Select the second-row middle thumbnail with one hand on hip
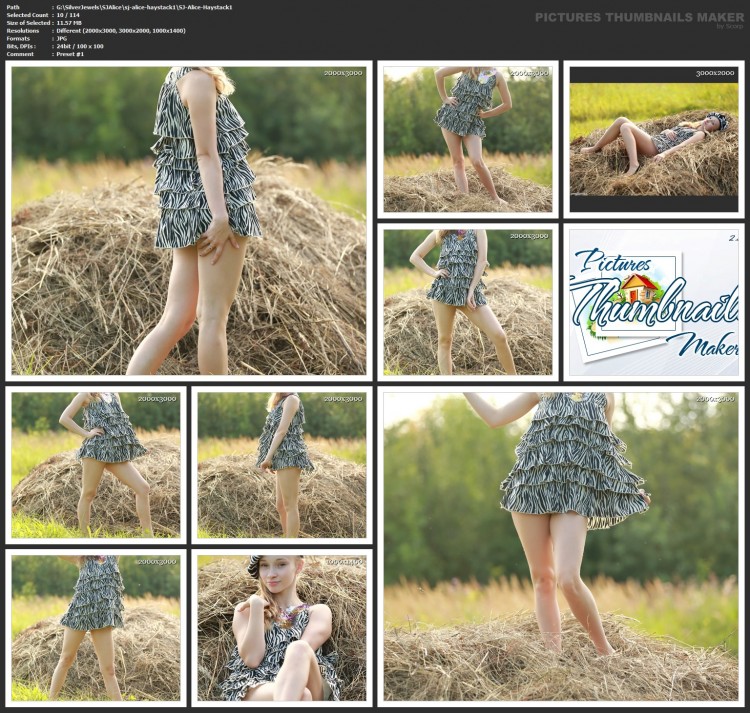Image resolution: width=750 pixels, height=713 pixels. click(467, 302)
